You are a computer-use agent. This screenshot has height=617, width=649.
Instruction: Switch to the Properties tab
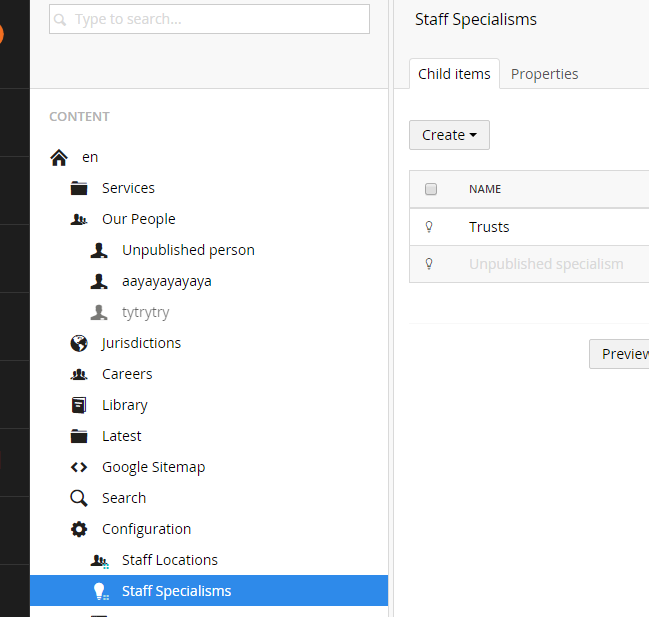pos(544,74)
